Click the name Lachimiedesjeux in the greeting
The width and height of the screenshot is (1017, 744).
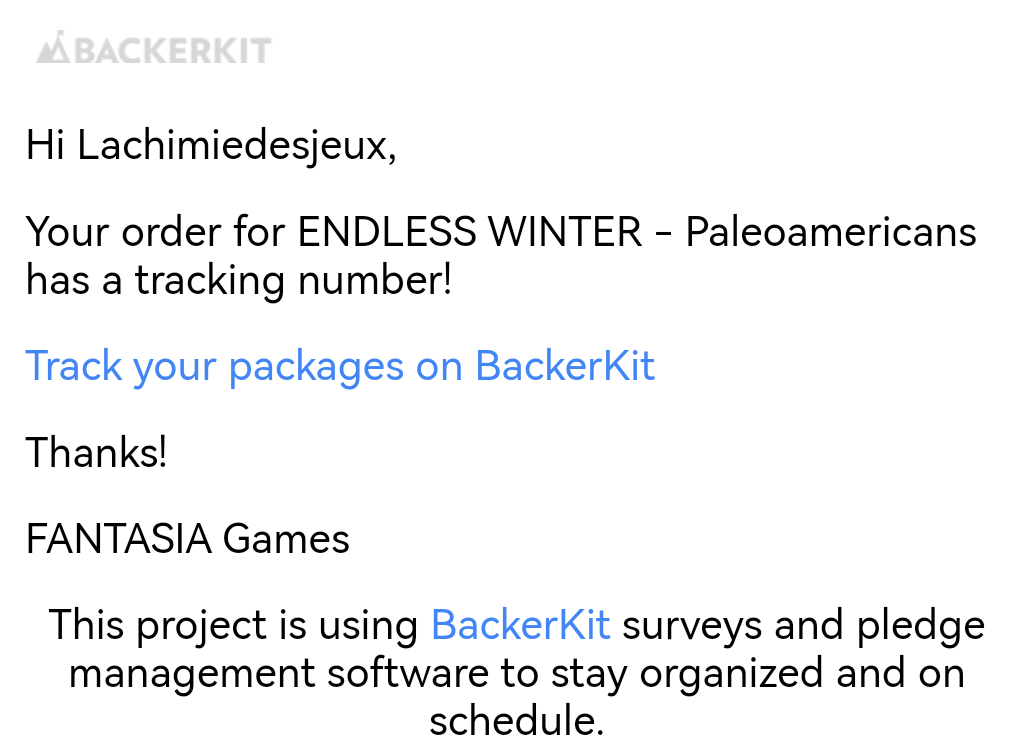pyautogui.click(x=230, y=146)
